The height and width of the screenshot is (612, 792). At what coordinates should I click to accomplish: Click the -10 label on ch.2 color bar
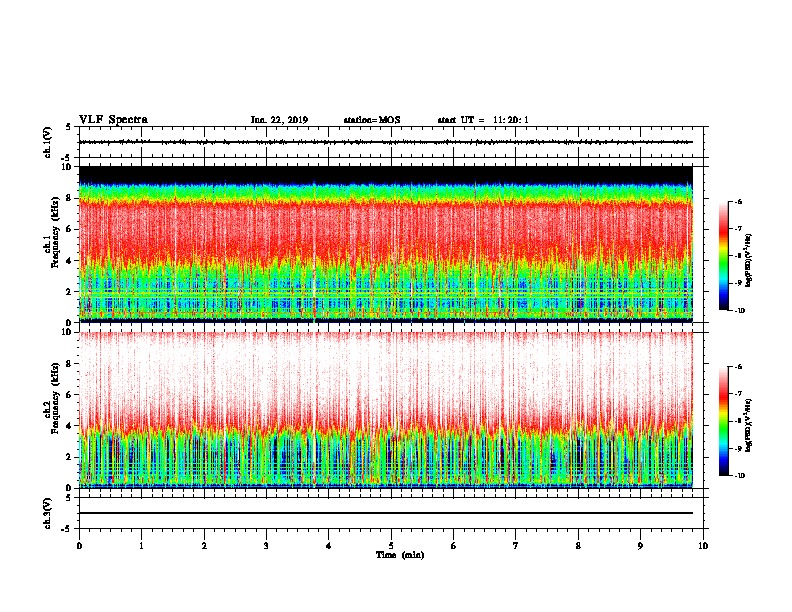(739, 476)
